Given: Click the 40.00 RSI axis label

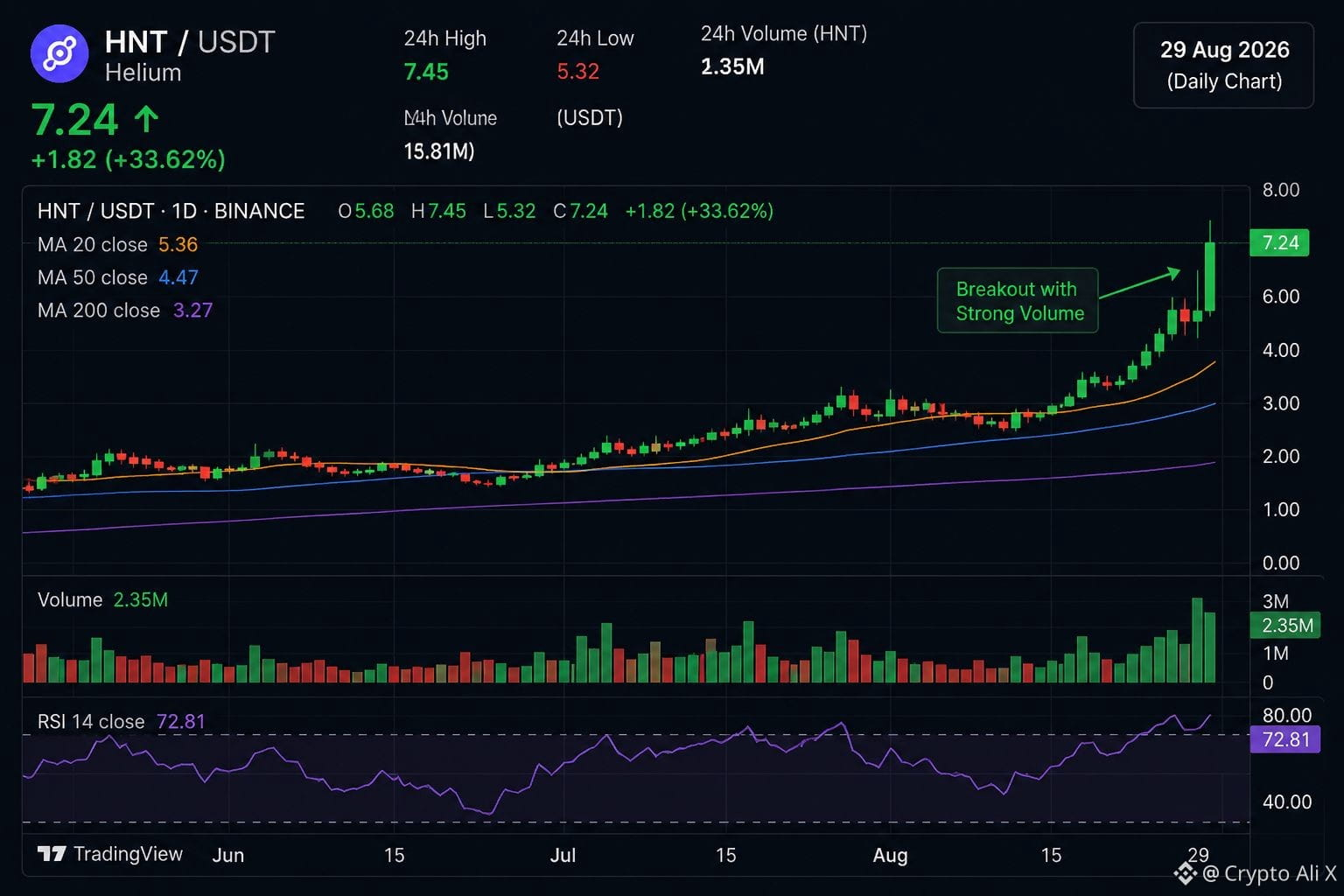Looking at the screenshot, I should (1286, 801).
